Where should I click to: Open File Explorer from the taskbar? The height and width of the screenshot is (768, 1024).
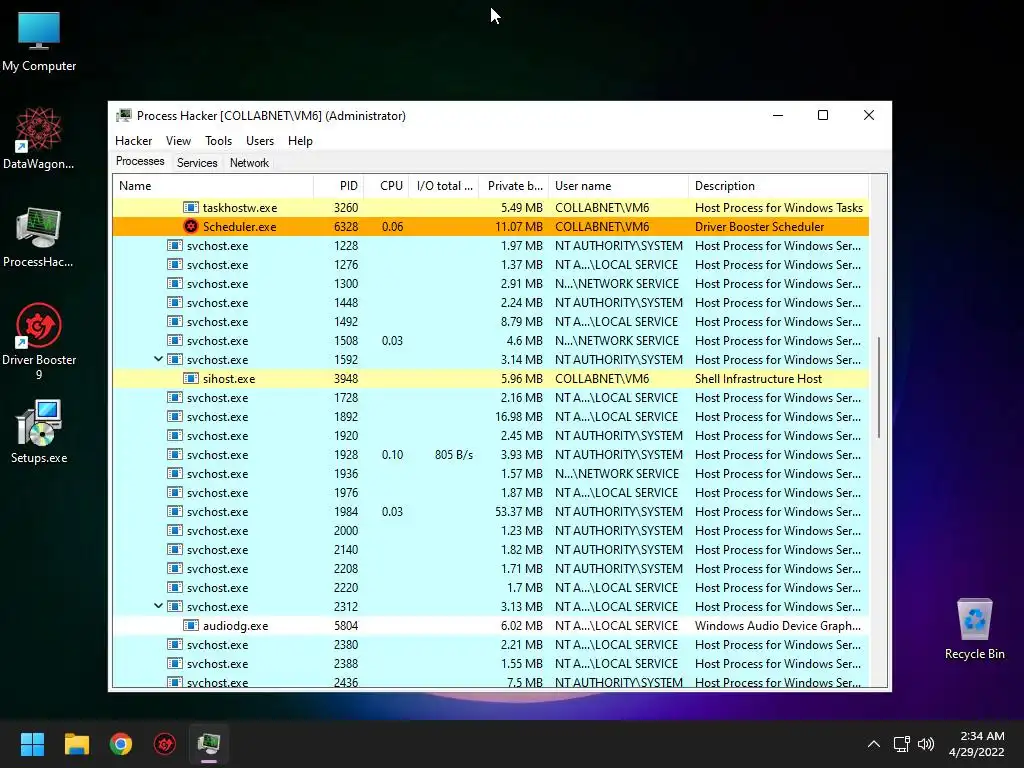tap(76, 744)
